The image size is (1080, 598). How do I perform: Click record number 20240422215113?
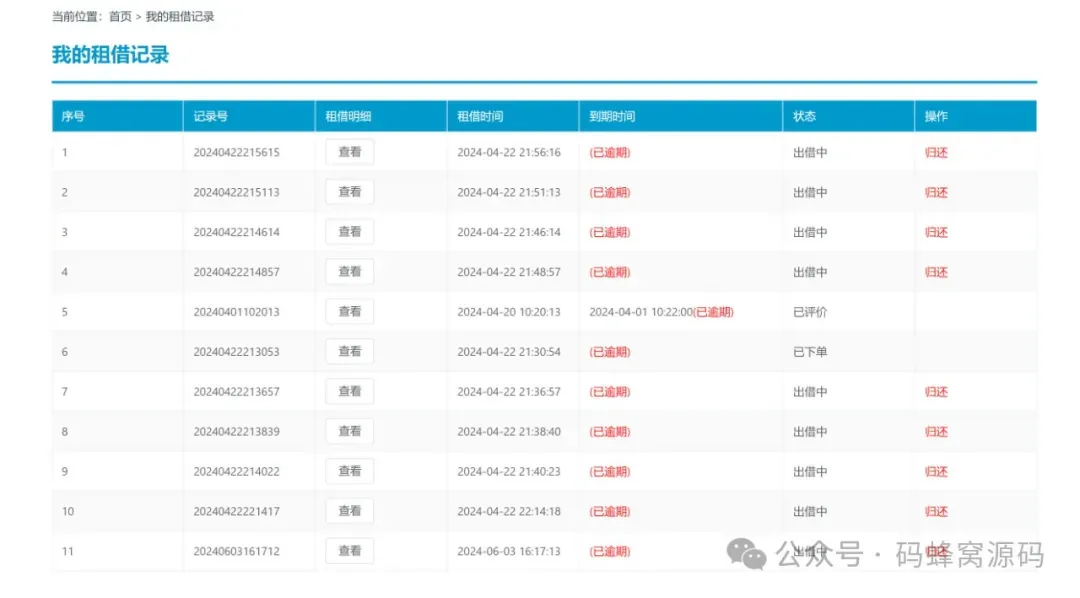point(236,193)
